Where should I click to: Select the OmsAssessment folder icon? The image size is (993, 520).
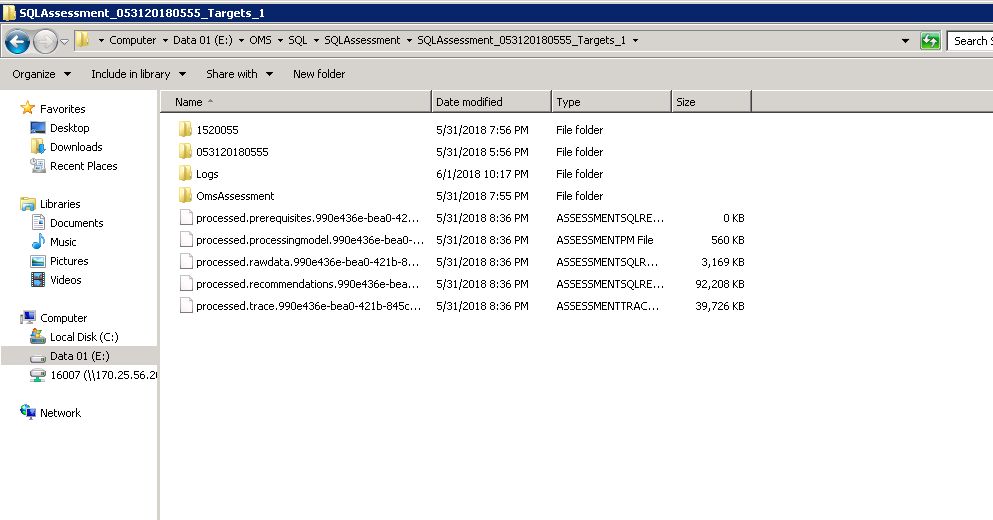pyautogui.click(x=185, y=195)
